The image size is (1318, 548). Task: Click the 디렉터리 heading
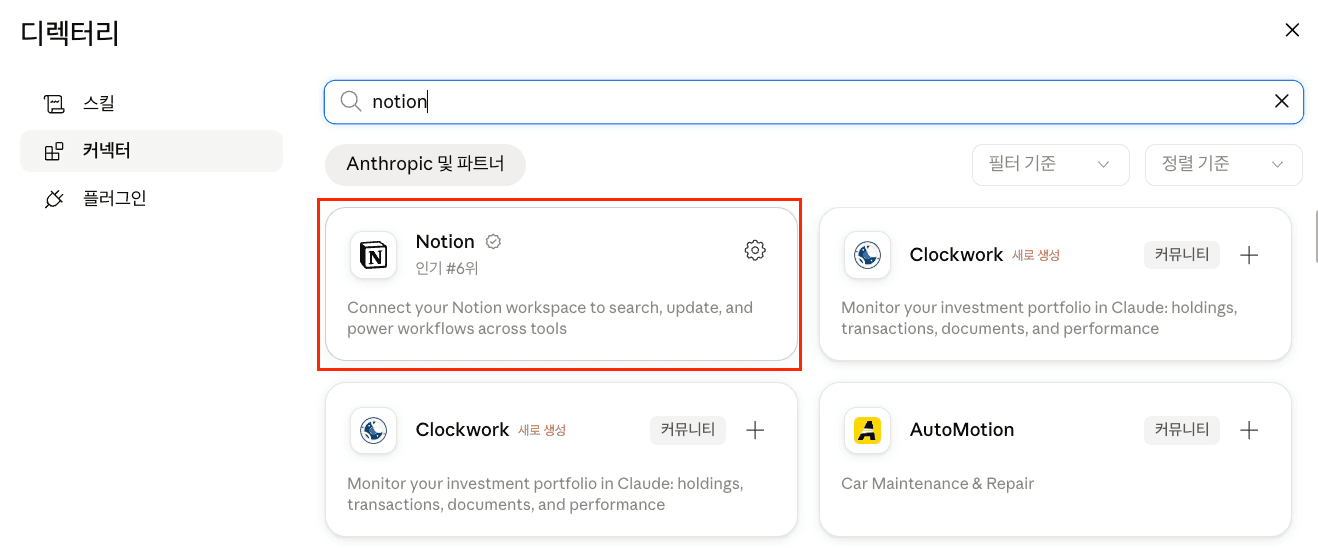[x=70, y=34]
